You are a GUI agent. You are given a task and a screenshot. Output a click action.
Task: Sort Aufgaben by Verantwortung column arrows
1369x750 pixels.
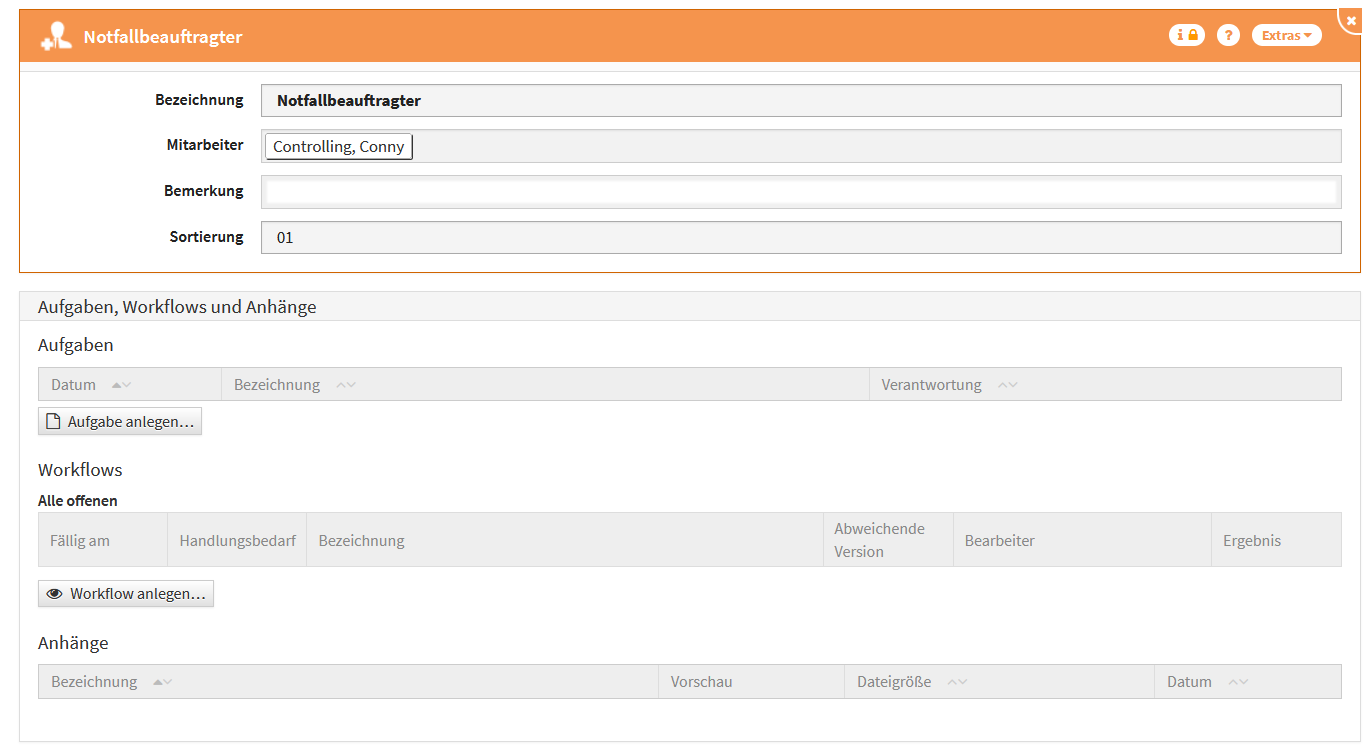(1007, 385)
